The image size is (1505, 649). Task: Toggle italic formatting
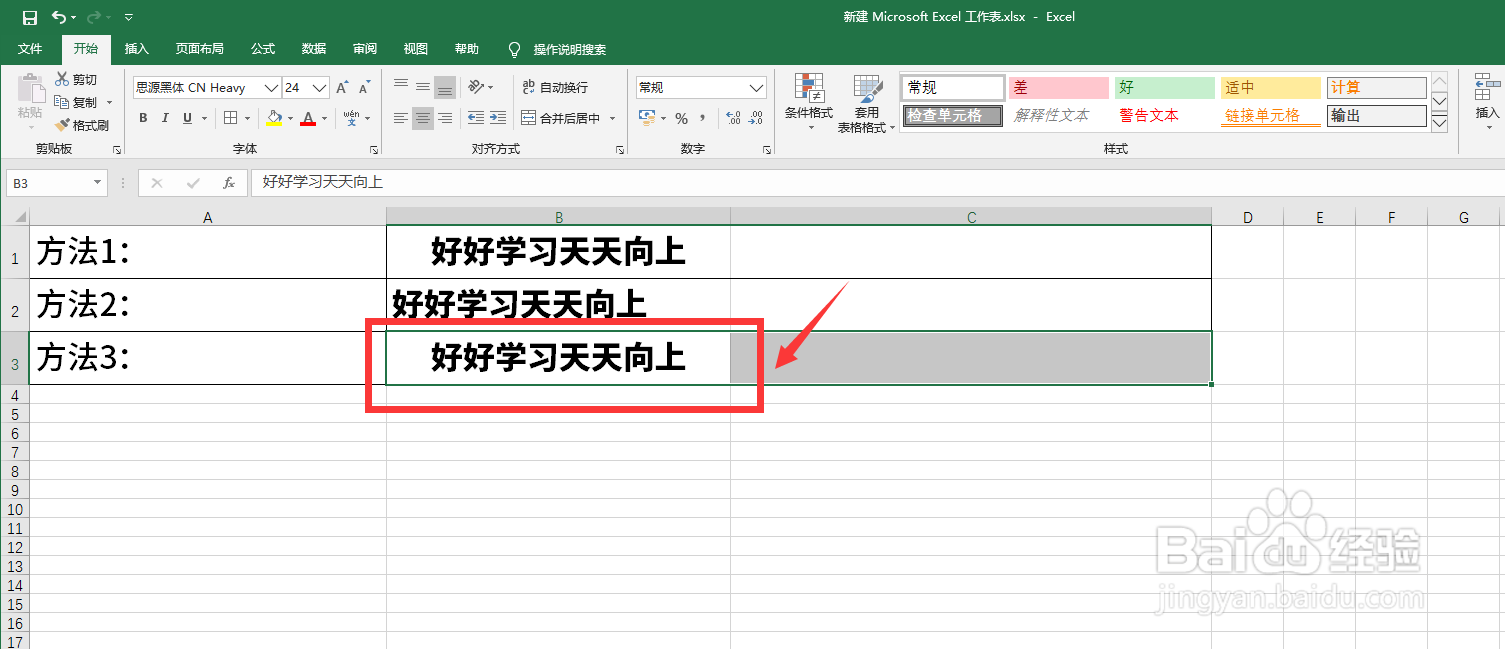coord(166,118)
